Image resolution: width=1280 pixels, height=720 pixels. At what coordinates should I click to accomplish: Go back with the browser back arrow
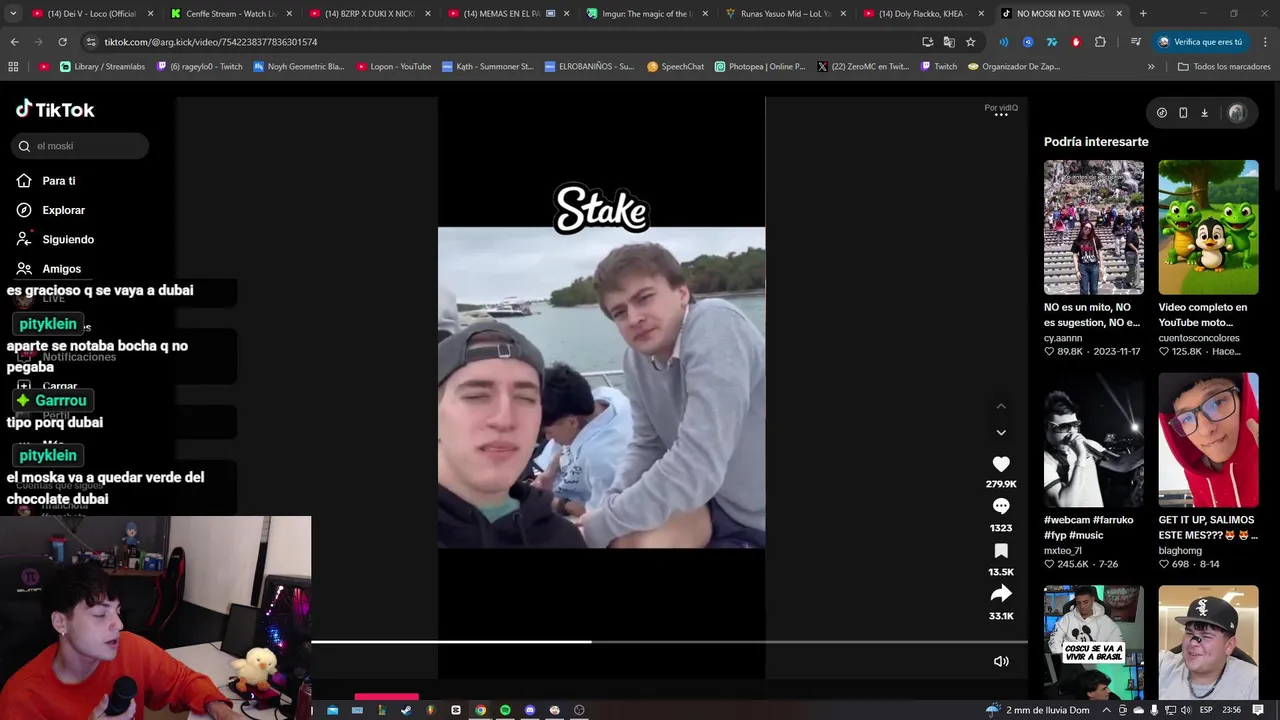14,42
